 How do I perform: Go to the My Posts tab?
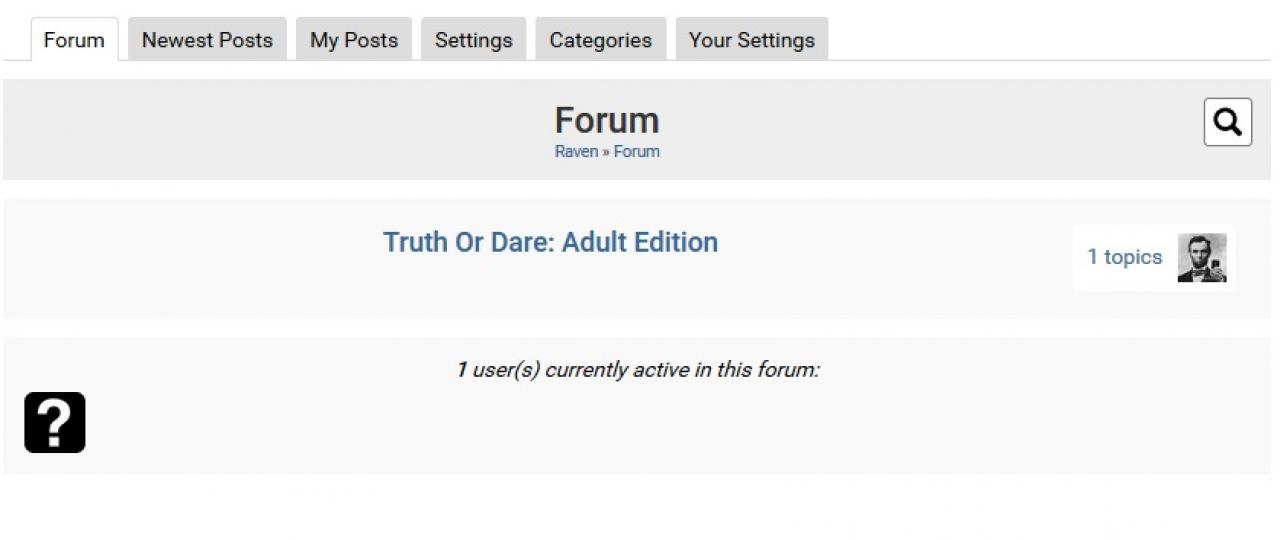point(354,40)
